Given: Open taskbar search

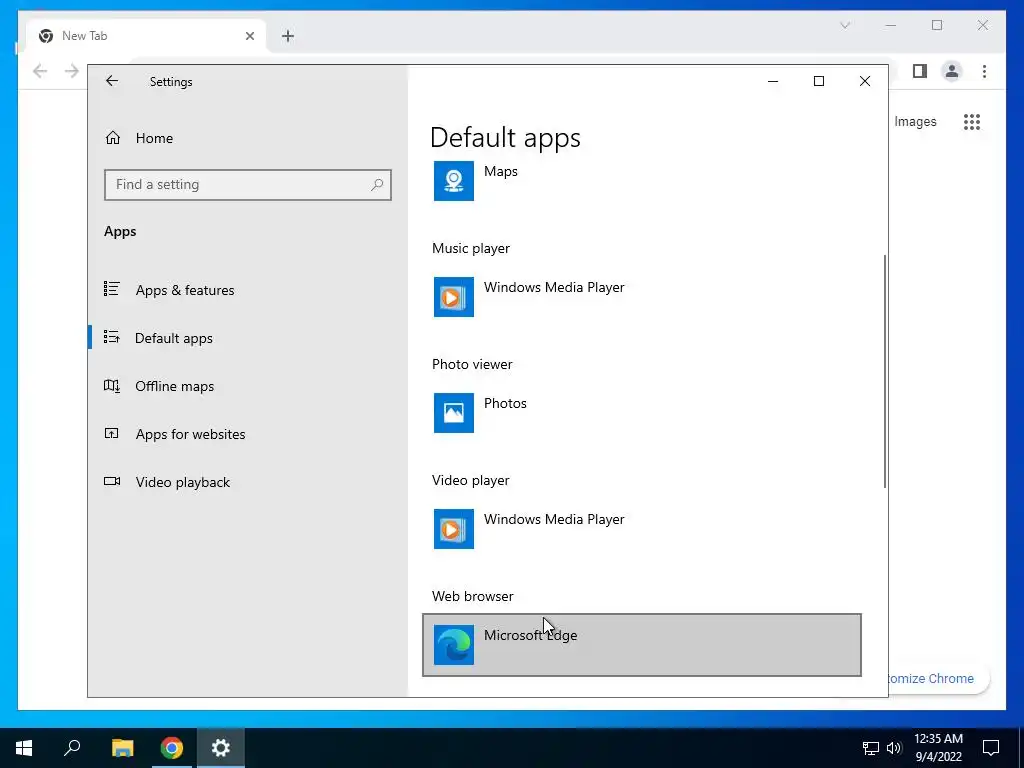Looking at the screenshot, I should pyautogui.click(x=72, y=748).
